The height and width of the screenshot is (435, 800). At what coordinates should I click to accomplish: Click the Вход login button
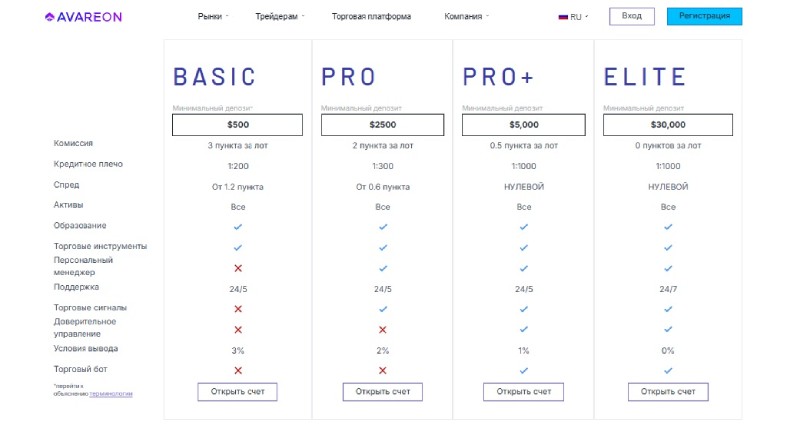pyautogui.click(x=632, y=16)
